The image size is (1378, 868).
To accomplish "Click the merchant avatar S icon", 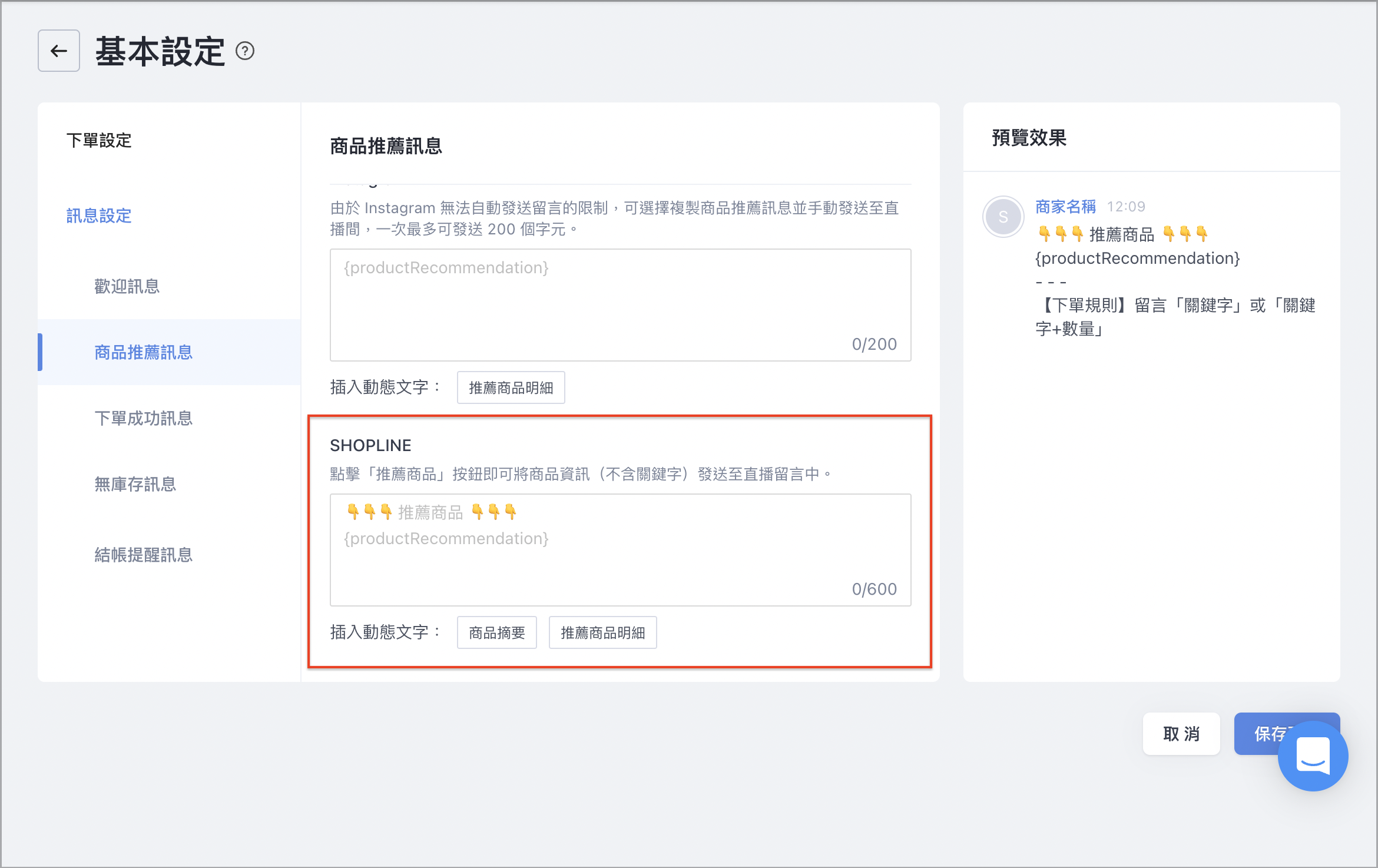I will tap(1003, 217).
